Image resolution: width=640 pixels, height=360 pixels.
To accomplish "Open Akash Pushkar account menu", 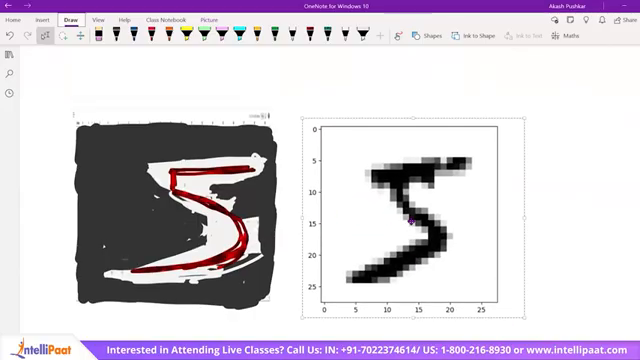I will tap(567, 6).
